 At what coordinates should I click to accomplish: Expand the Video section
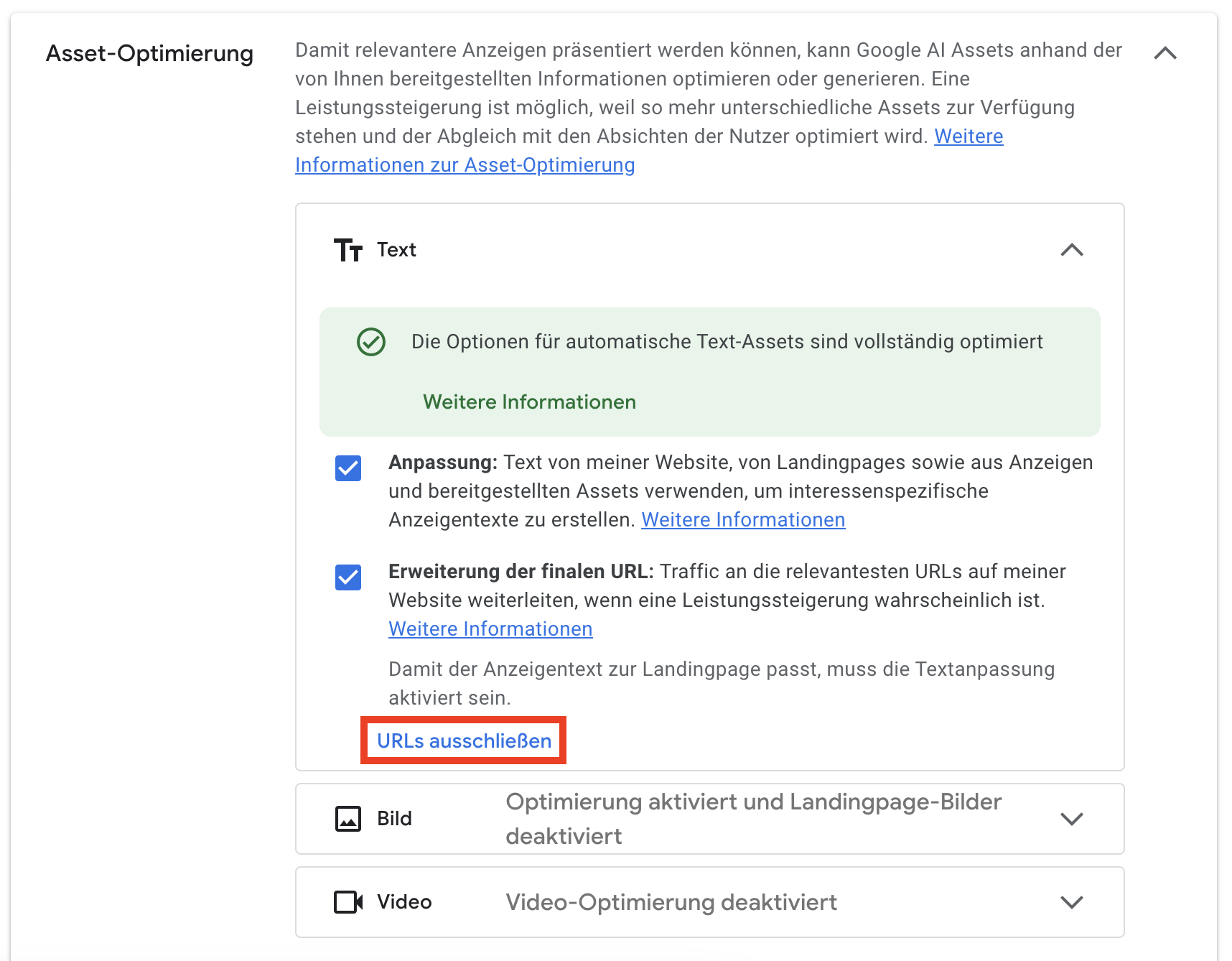coord(1072,903)
